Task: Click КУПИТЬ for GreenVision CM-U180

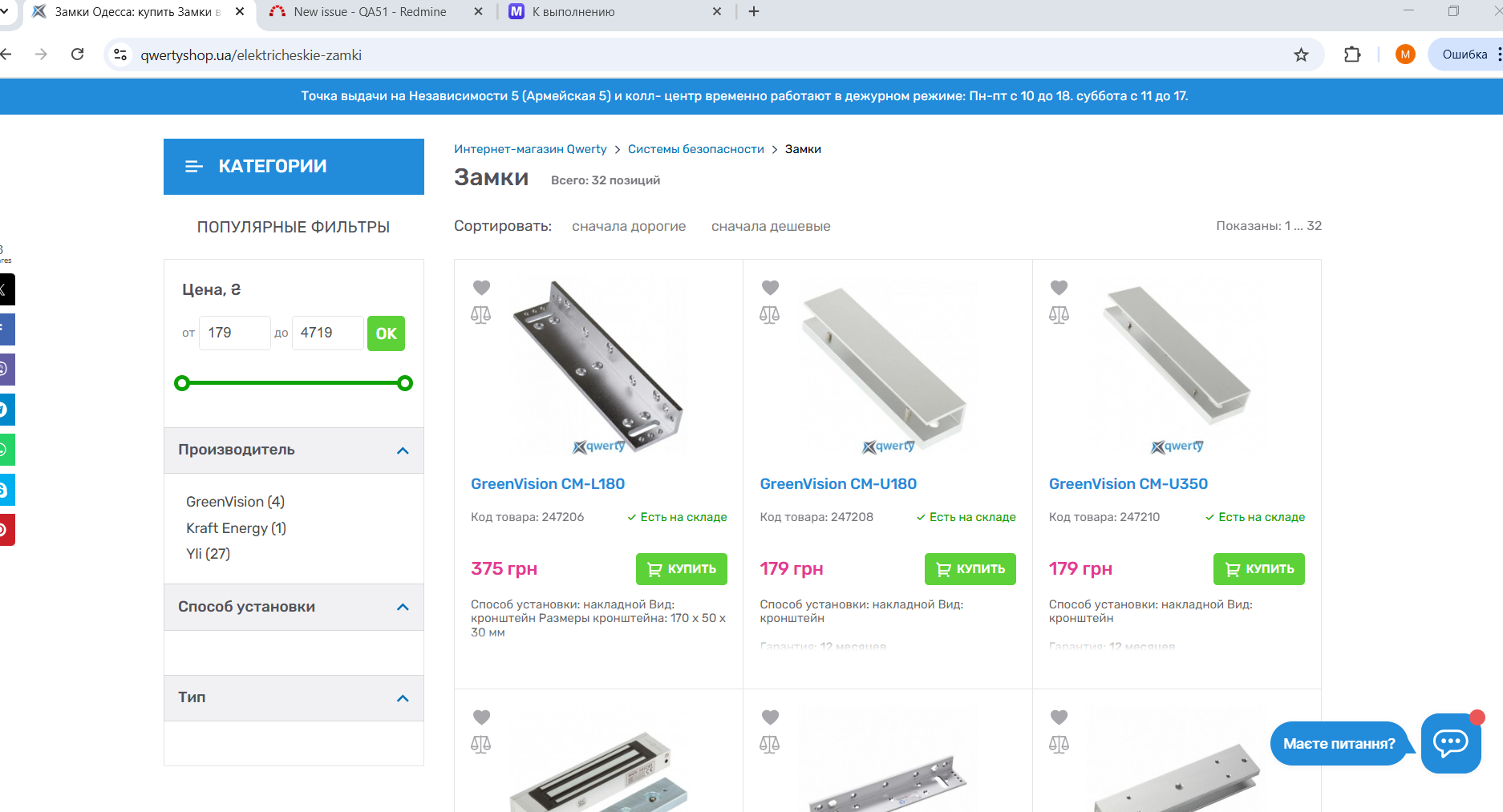Action: pyautogui.click(x=970, y=569)
